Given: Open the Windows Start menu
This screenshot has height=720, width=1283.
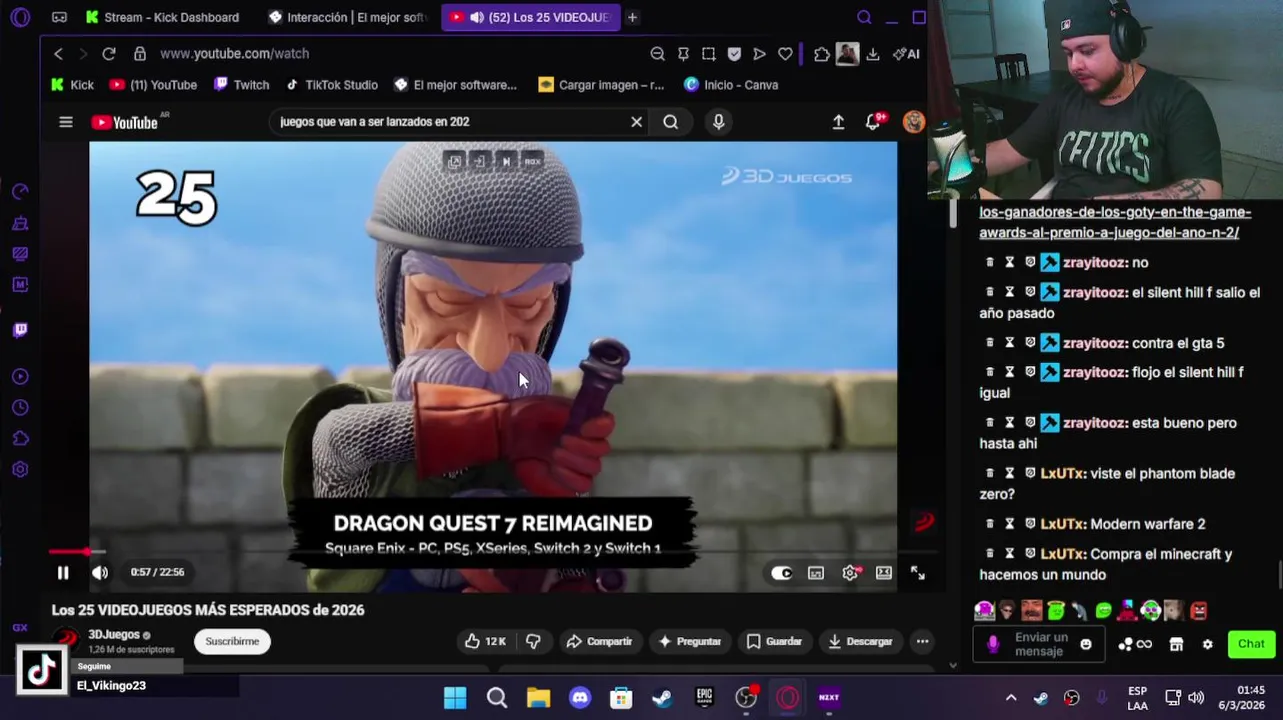Looking at the screenshot, I should pyautogui.click(x=455, y=698).
